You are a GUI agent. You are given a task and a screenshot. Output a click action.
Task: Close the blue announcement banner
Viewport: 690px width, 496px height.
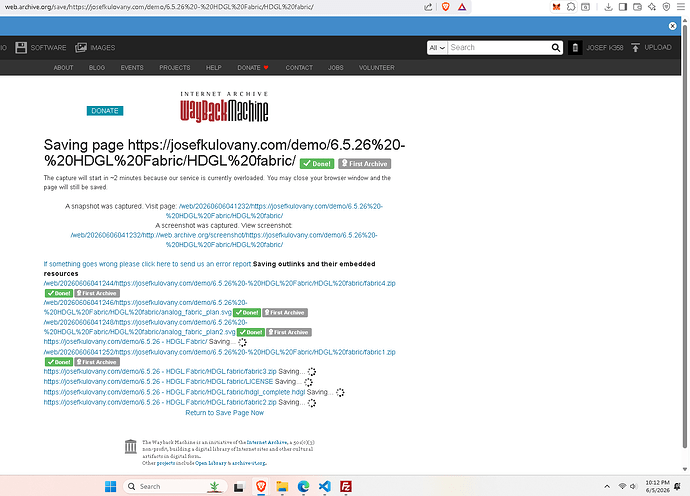tap(672, 26)
